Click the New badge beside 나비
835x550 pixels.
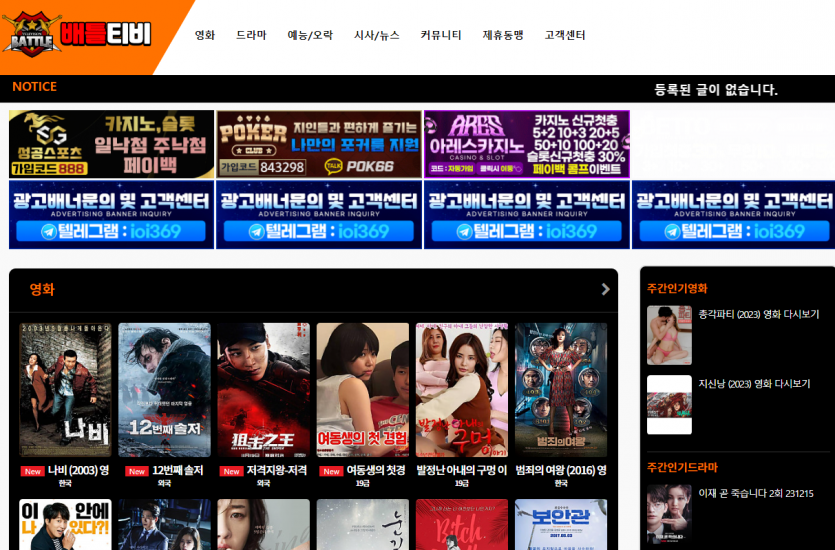click(32, 471)
